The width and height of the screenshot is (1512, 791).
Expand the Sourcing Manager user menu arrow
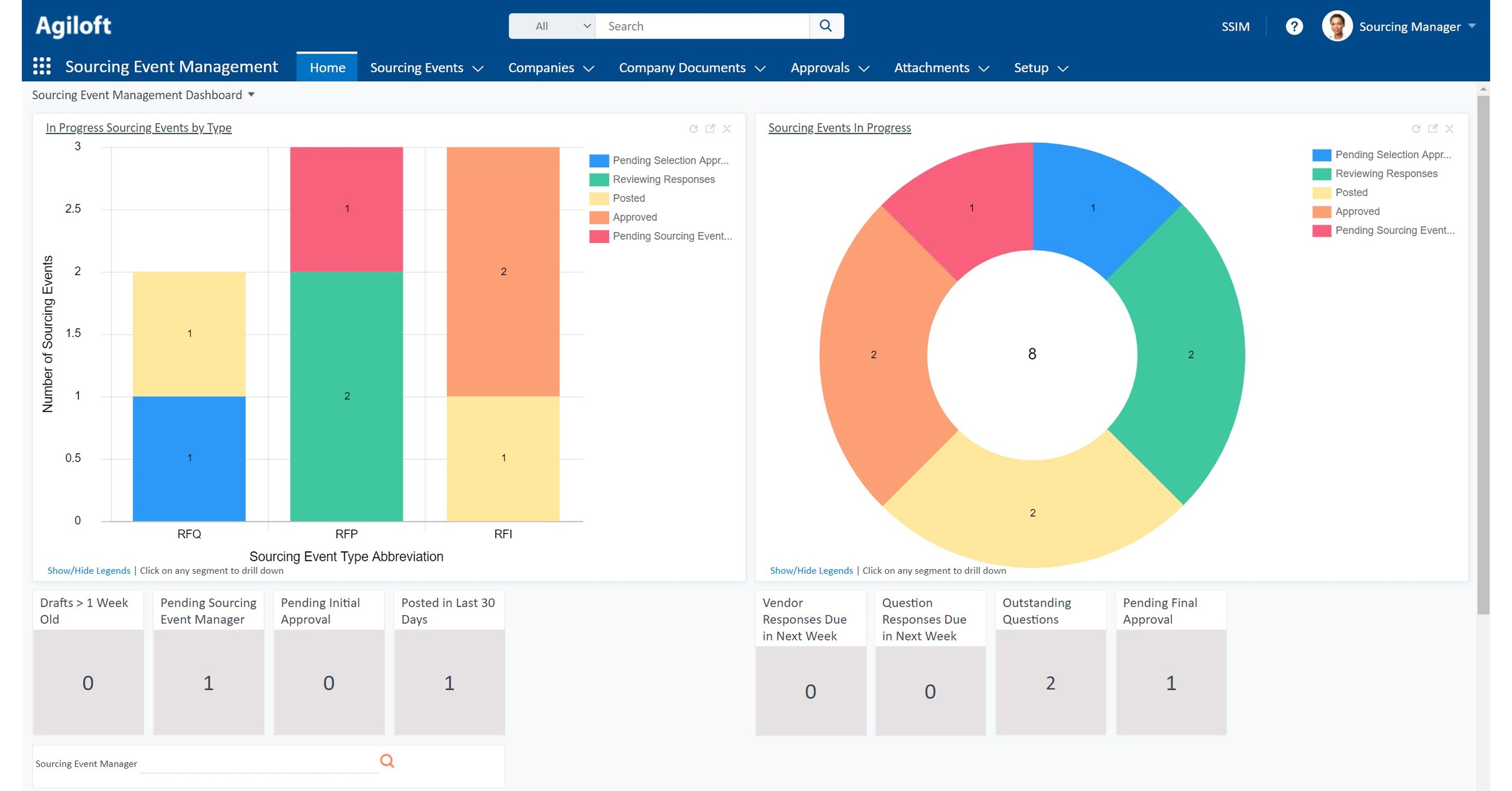(x=1471, y=27)
